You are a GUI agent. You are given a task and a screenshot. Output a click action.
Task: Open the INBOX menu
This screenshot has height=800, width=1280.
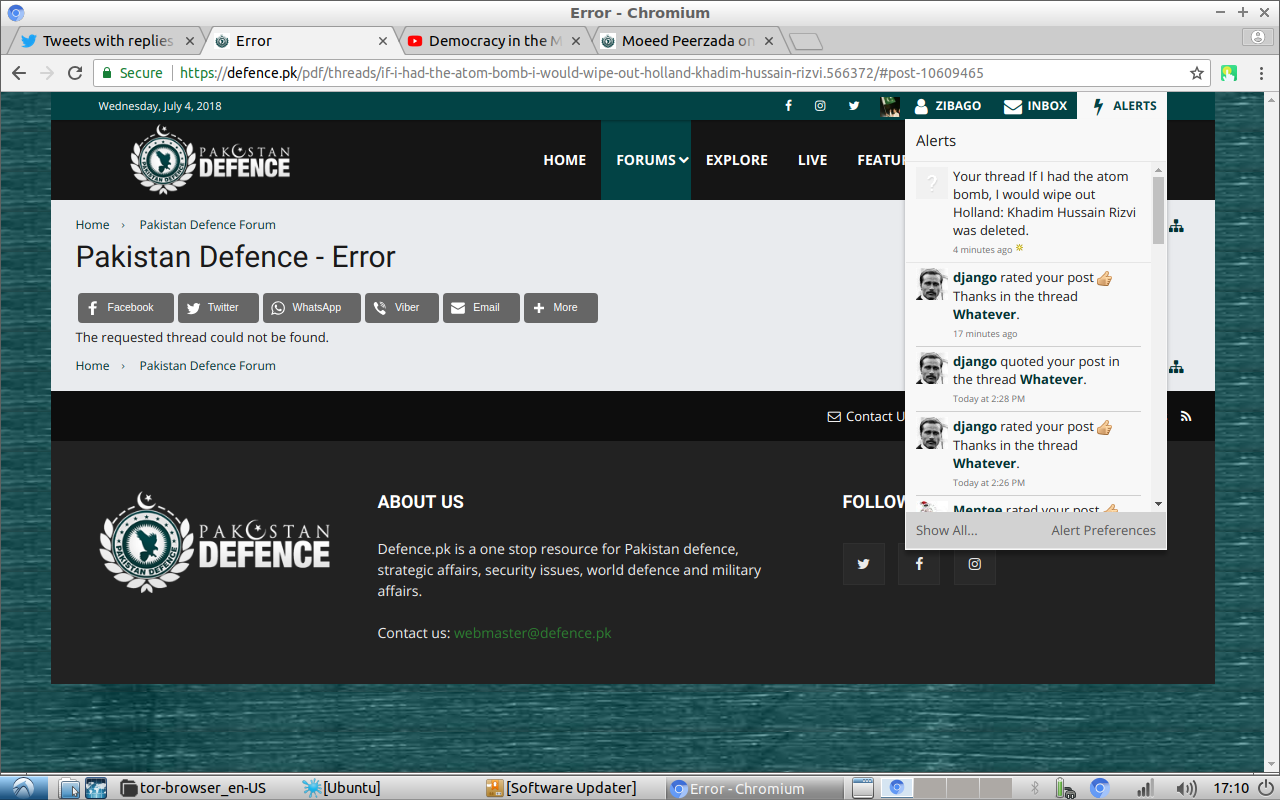tap(1035, 106)
